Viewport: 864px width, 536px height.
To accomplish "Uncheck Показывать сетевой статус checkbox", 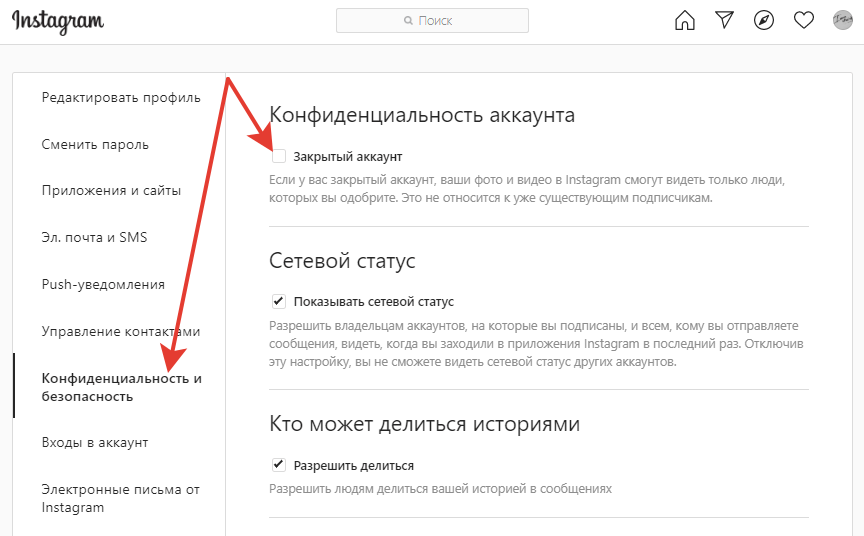I will (279, 301).
